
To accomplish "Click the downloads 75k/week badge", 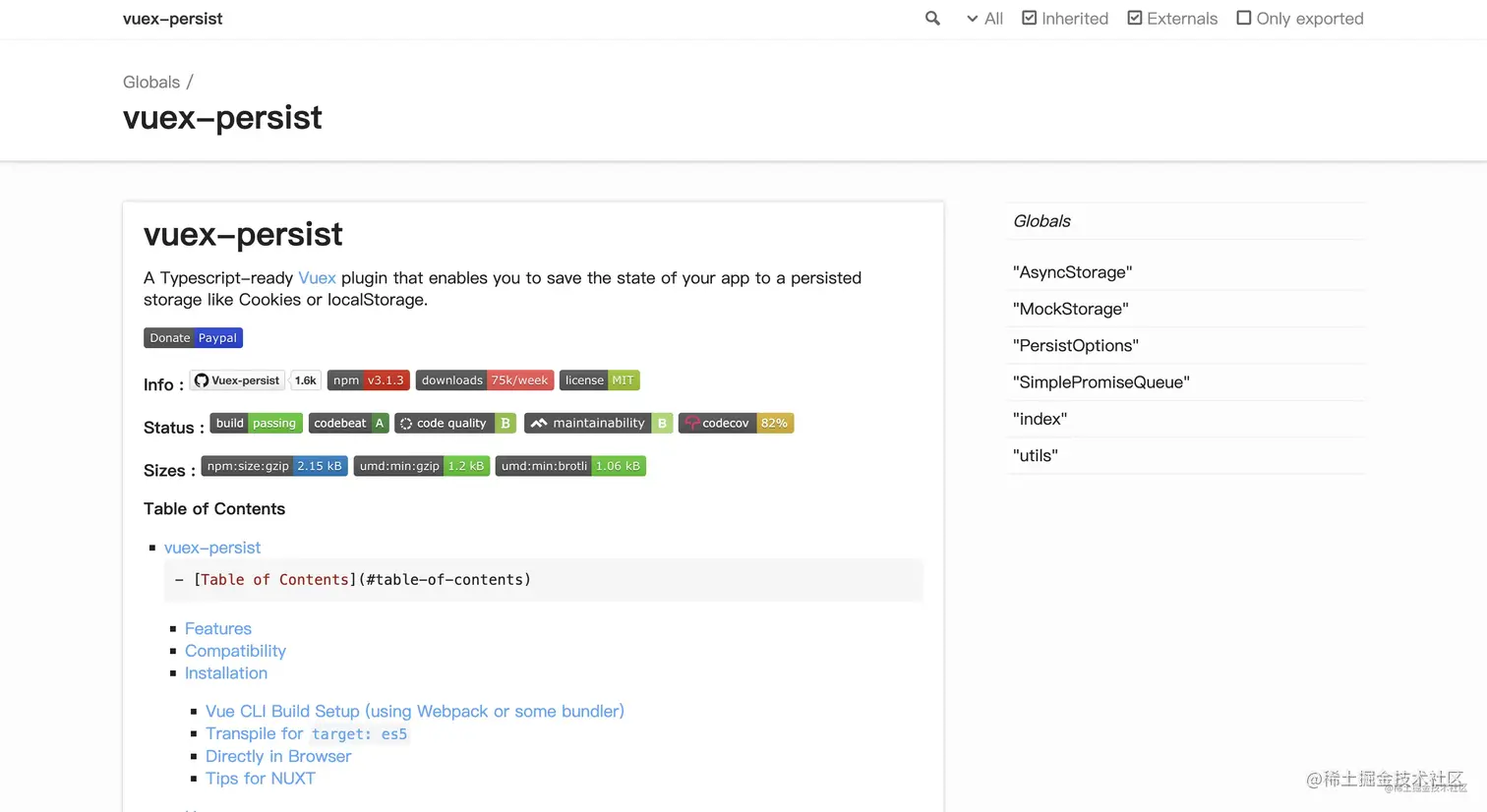I will (x=485, y=380).
